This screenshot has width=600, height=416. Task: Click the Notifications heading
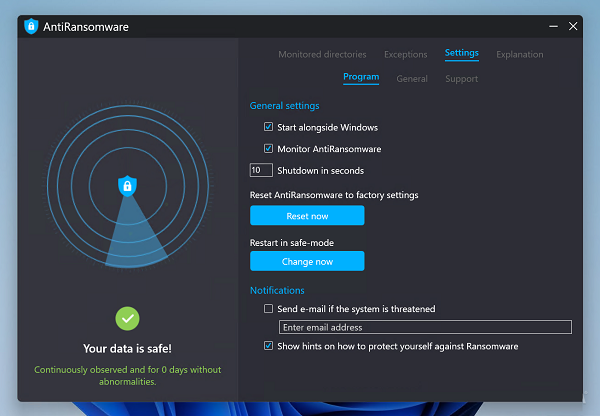coord(277,290)
